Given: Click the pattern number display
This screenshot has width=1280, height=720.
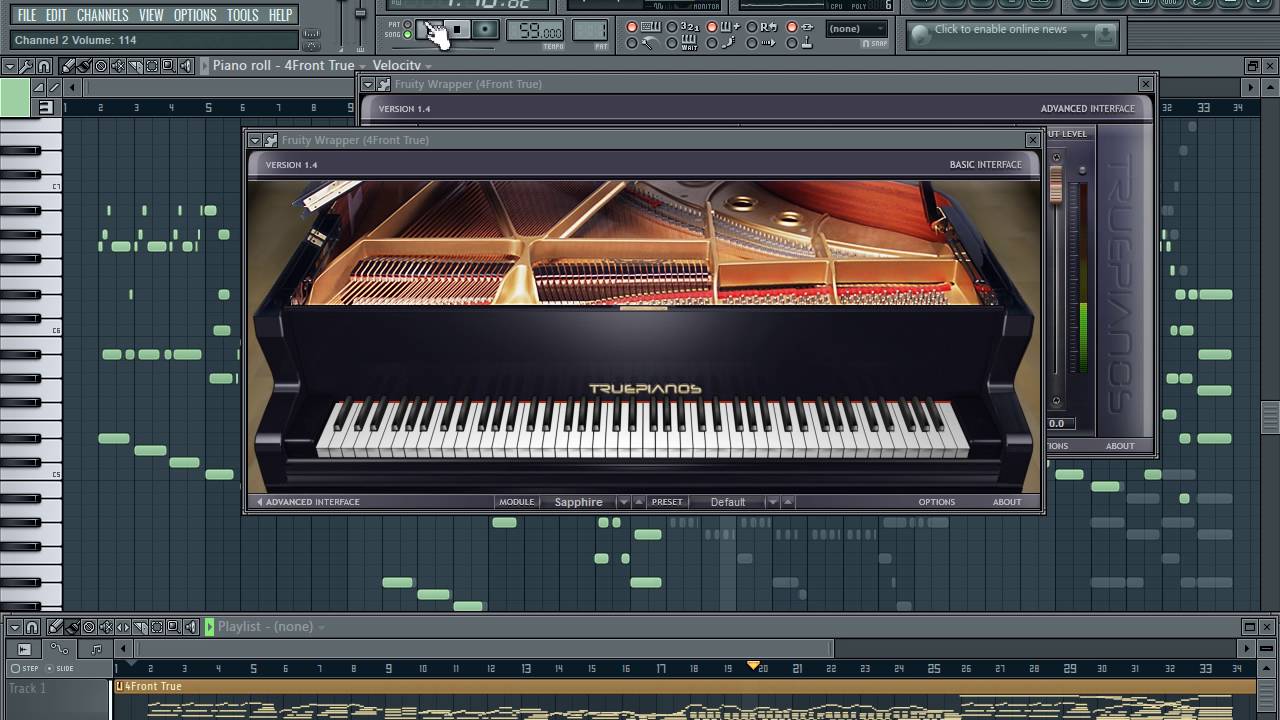Looking at the screenshot, I should point(590,30).
